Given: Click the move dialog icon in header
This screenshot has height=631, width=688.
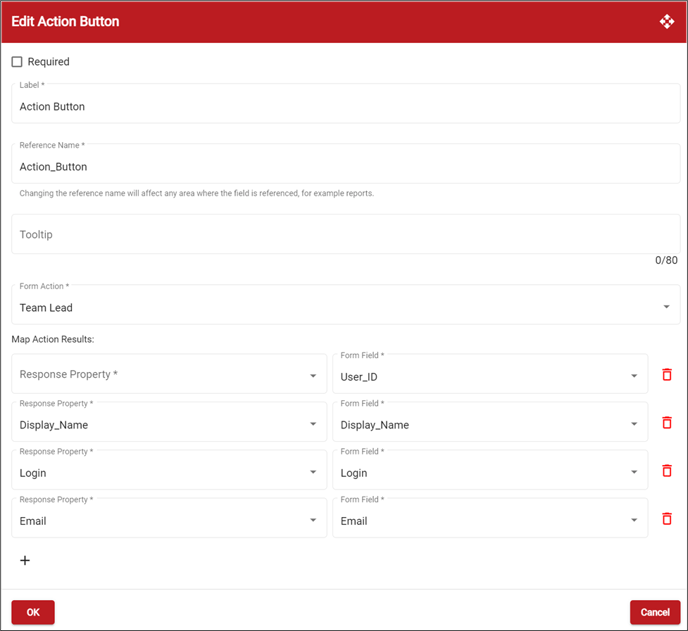Looking at the screenshot, I should 666,22.
